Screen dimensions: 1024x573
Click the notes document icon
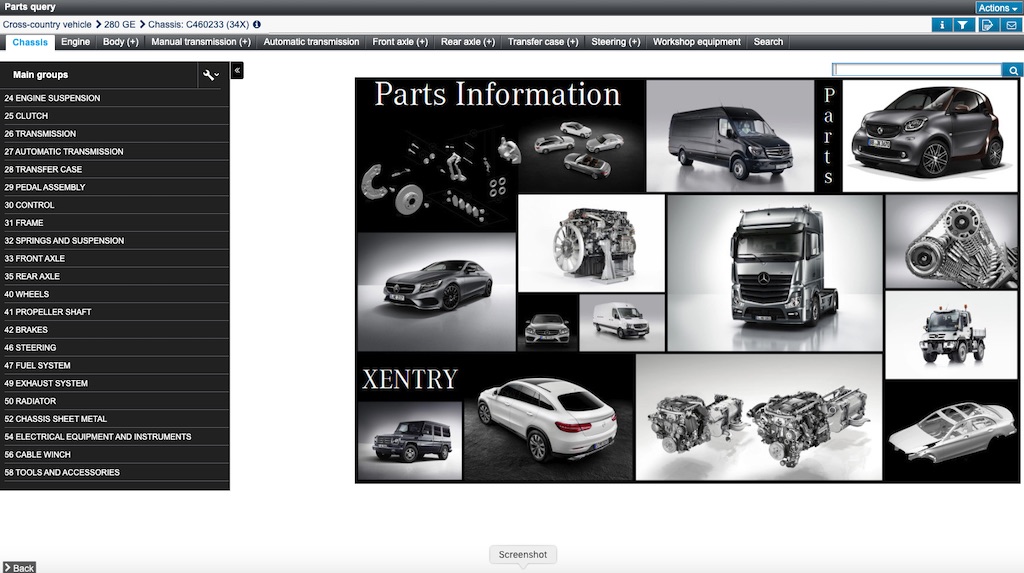click(x=987, y=25)
